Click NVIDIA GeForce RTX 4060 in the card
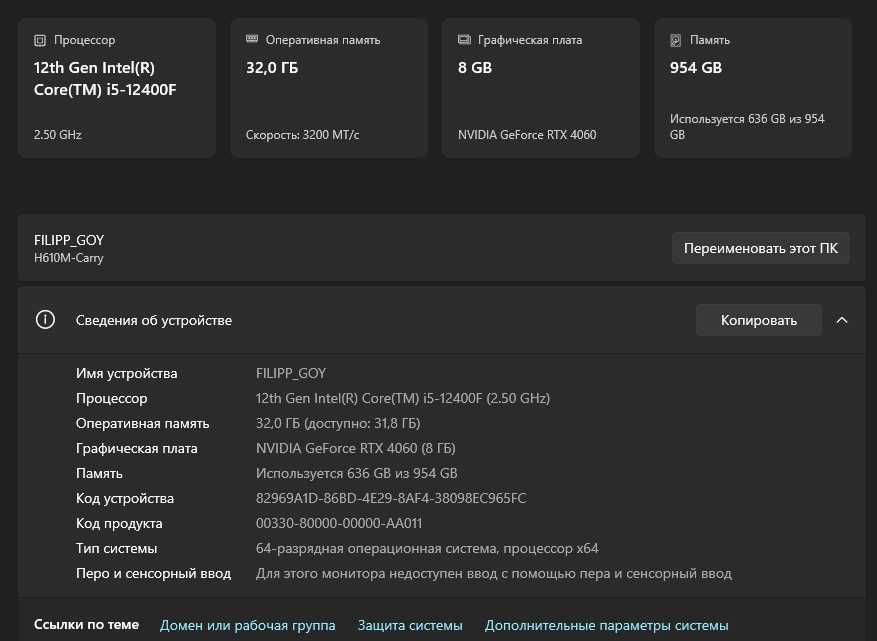Viewport: 877px width, 641px height. point(527,135)
